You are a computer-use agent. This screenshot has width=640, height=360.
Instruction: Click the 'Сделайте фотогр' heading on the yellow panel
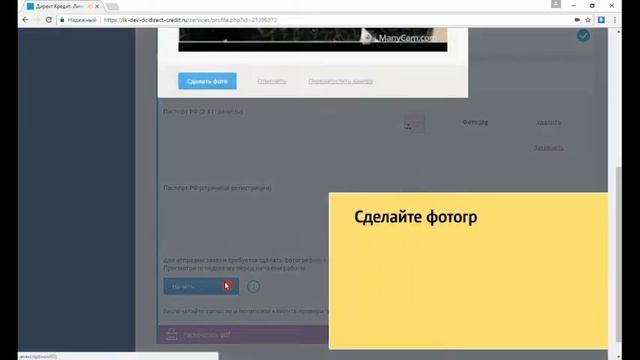[x=416, y=217]
